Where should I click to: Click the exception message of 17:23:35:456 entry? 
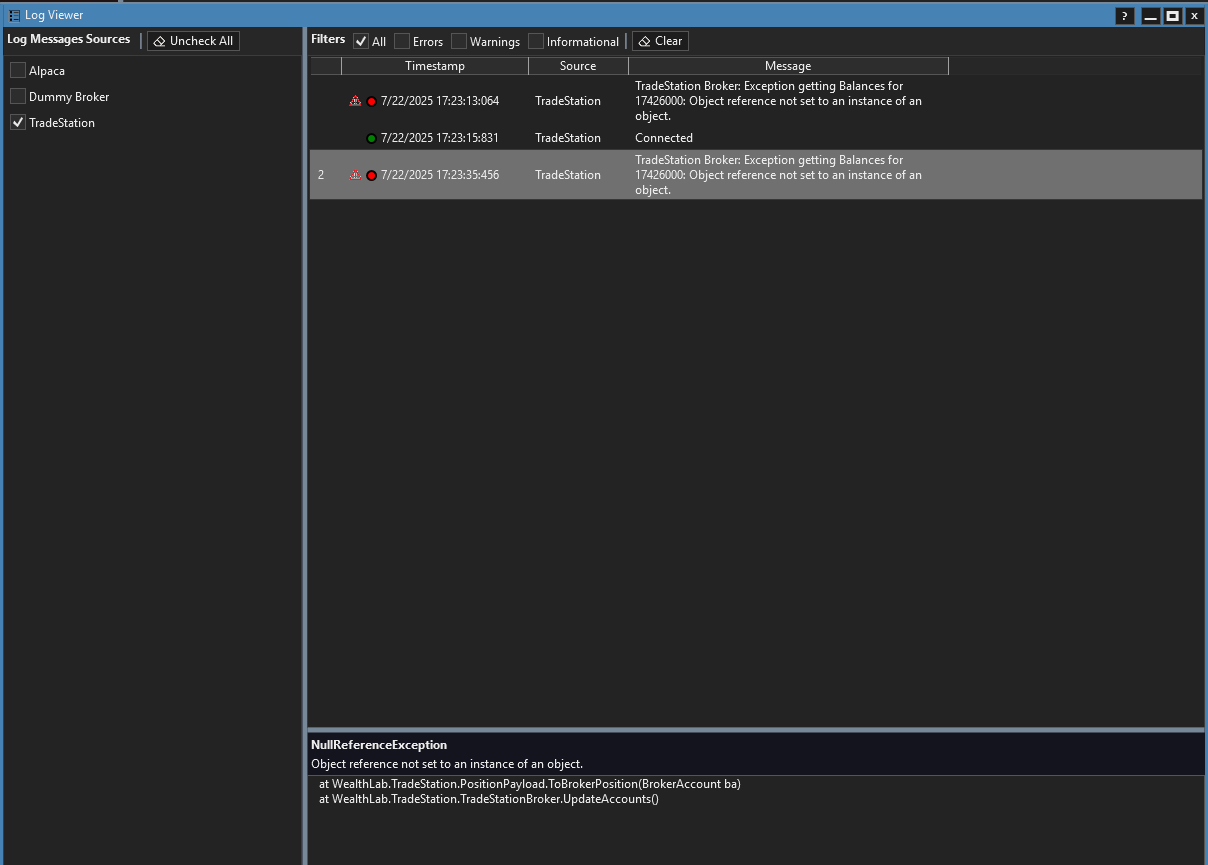[778, 175]
